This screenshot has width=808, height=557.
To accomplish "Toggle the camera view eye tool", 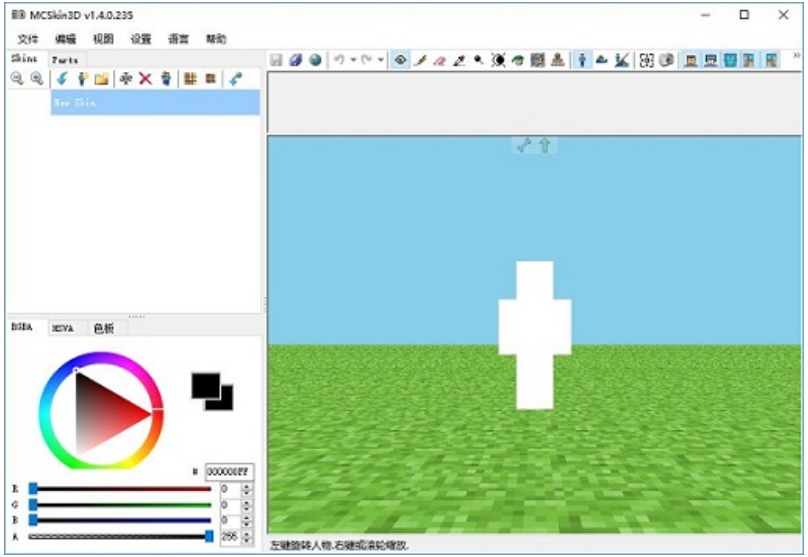I will click(x=400, y=60).
